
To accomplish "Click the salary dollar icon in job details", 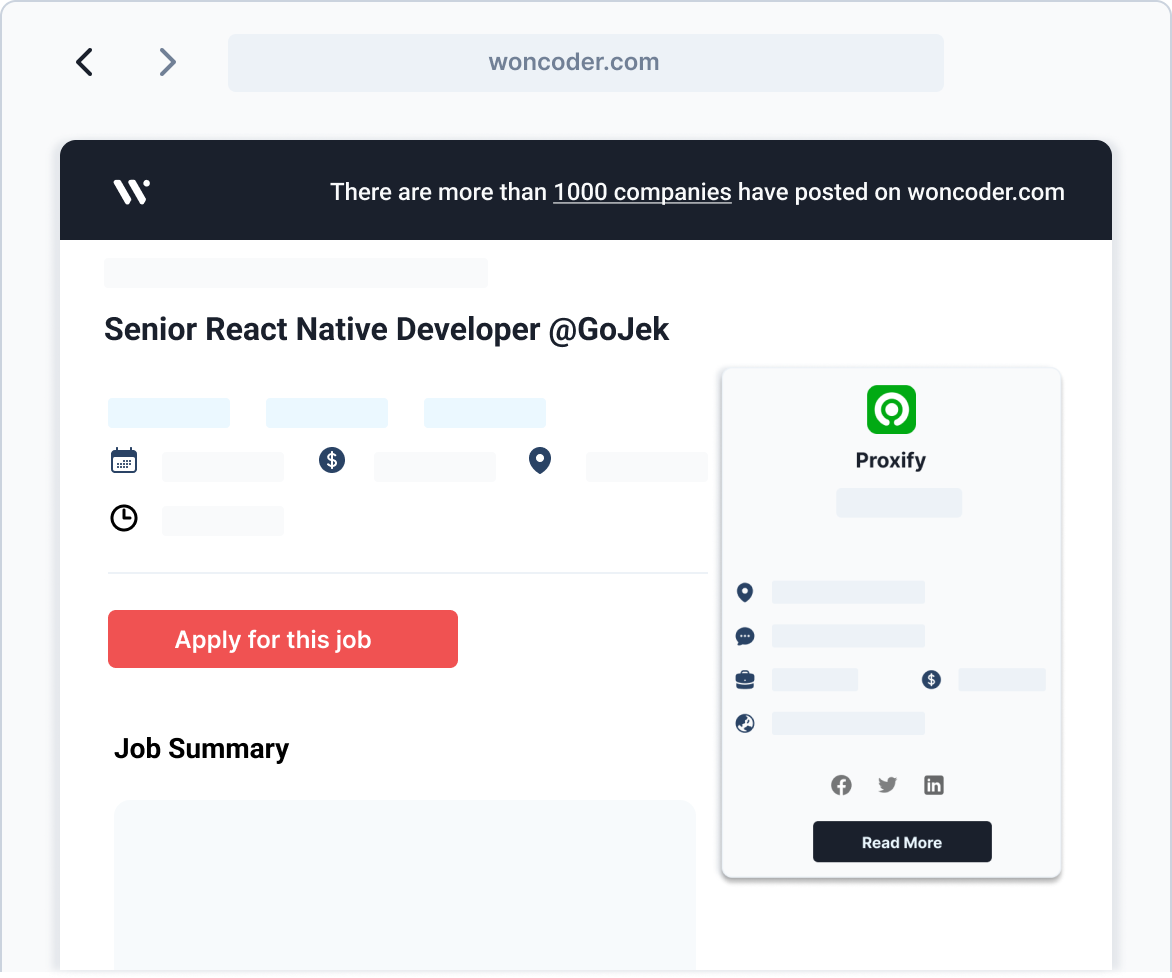I will coord(332,460).
